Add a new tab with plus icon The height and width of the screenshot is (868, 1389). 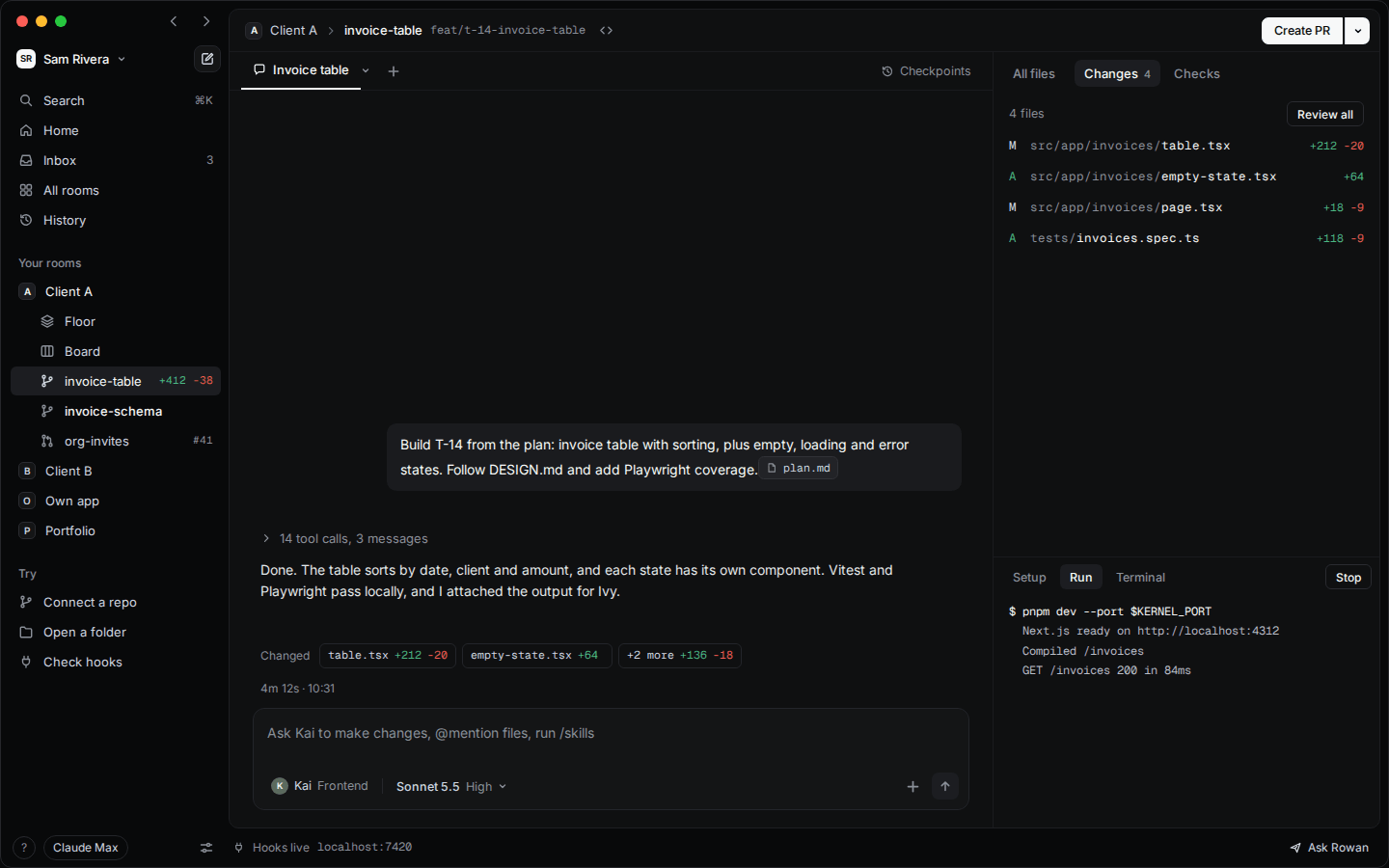click(394, 71)
